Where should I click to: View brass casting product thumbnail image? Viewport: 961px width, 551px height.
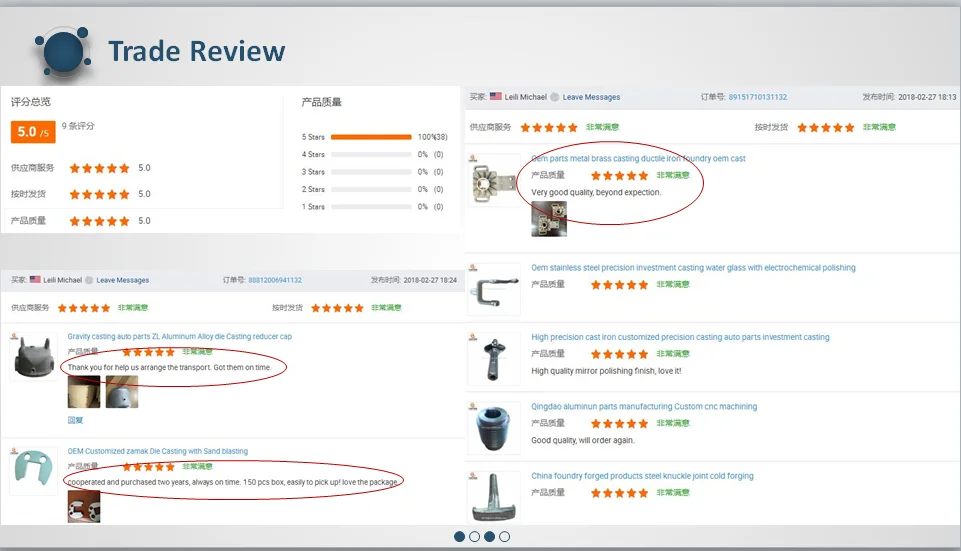494,180
